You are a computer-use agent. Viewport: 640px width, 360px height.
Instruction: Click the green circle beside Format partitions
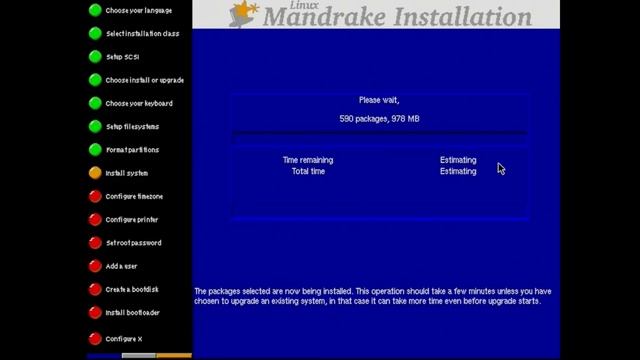pos(95,150)
